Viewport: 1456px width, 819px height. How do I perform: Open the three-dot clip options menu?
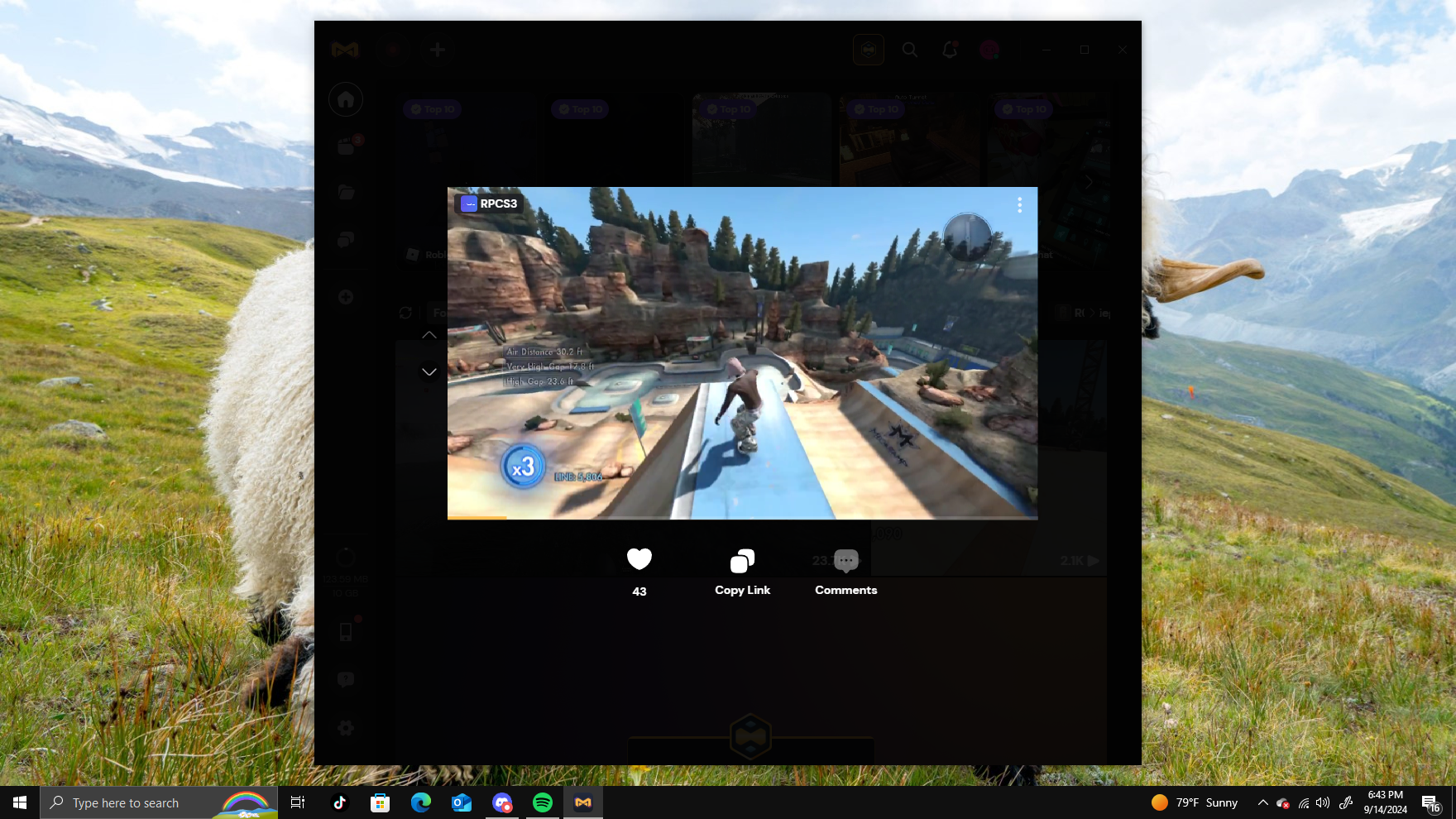pyautogui.click(x=1019, y=205)
